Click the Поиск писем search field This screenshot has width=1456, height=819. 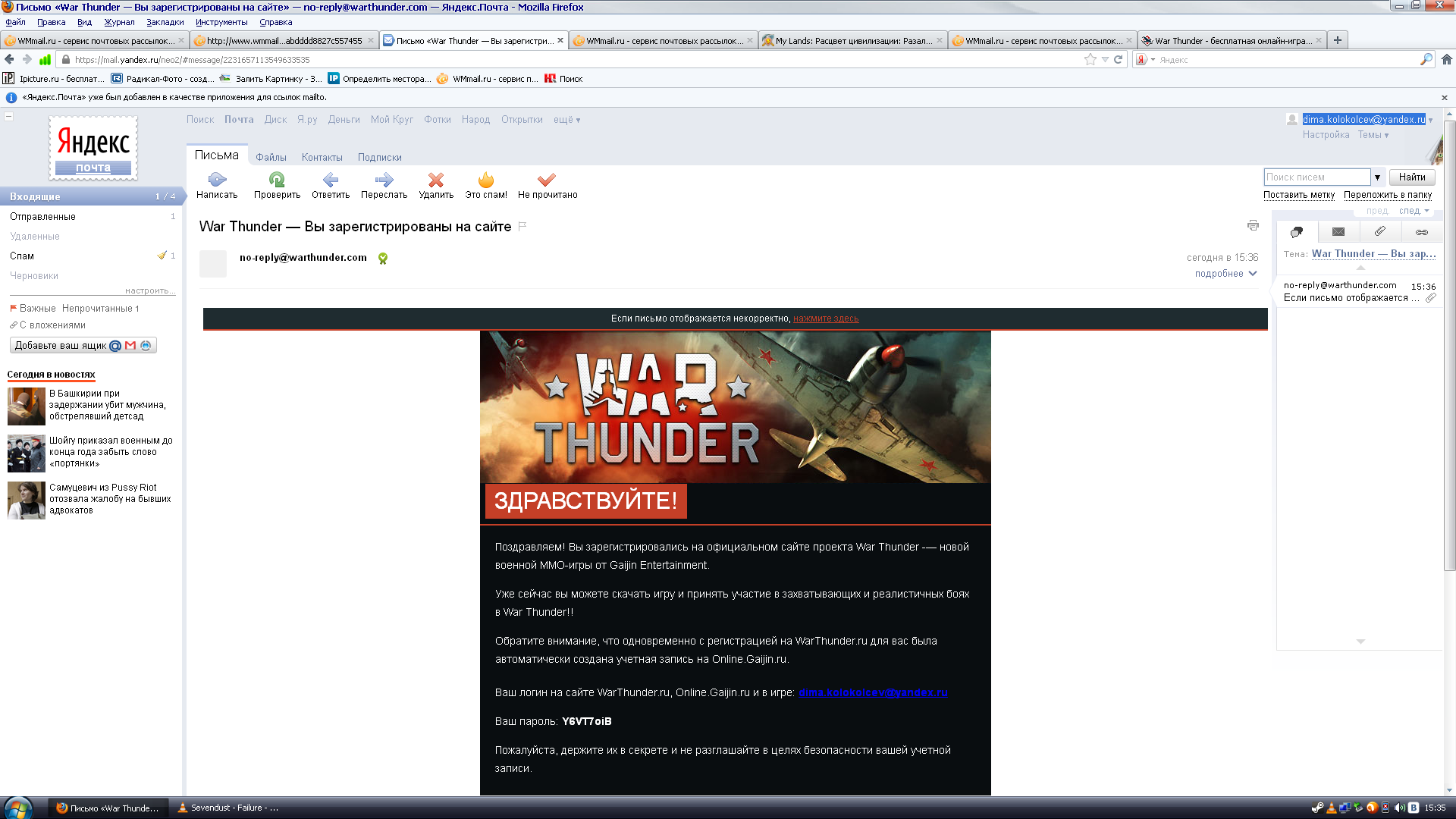(x=1316, y=177)
